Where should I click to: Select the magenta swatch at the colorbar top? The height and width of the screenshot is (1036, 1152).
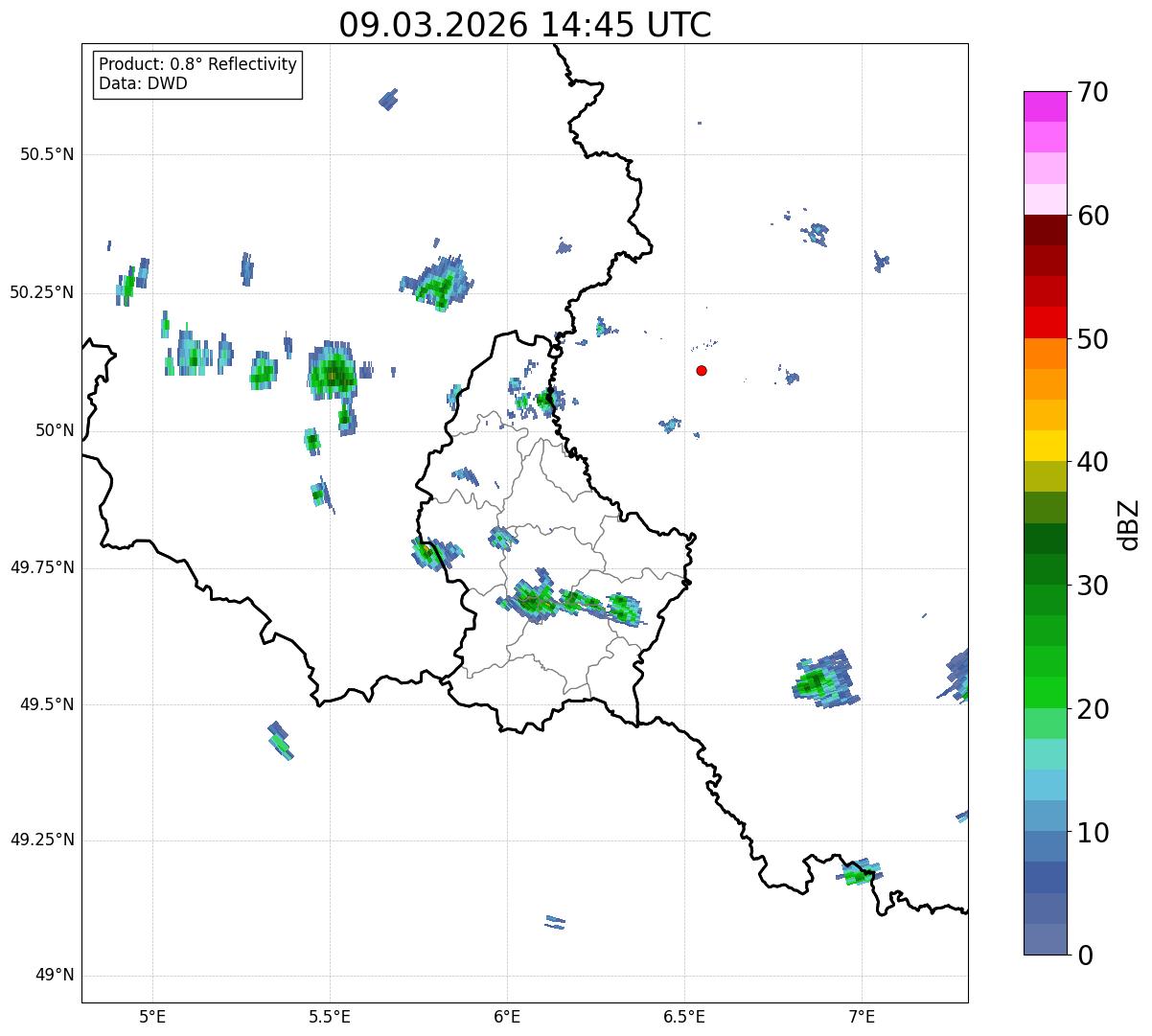(x=1044, y=106)
